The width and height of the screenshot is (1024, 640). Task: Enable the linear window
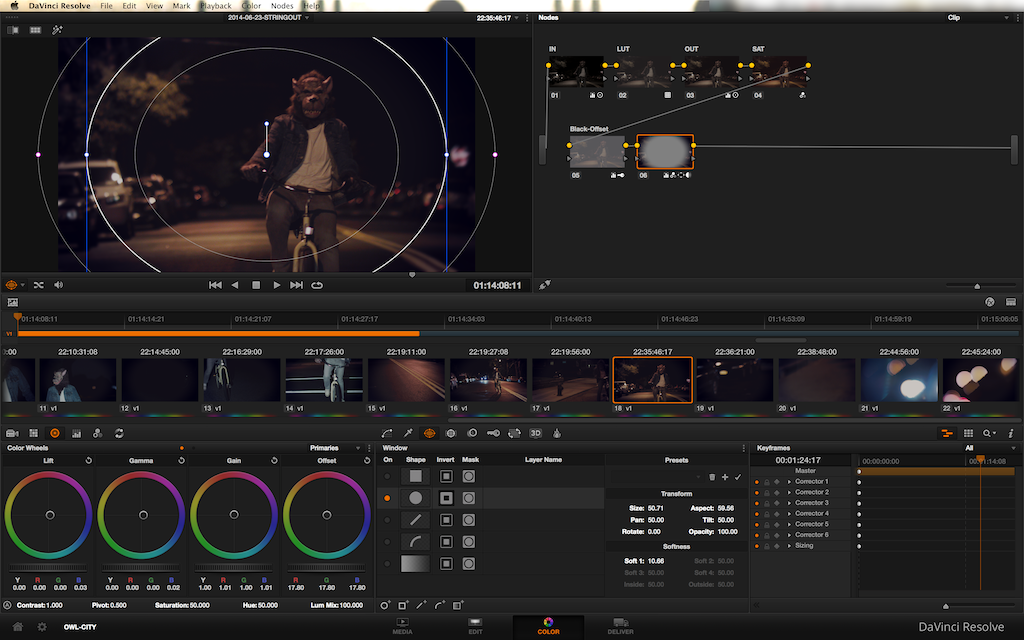pyautogui.click(x=387, y=476)
